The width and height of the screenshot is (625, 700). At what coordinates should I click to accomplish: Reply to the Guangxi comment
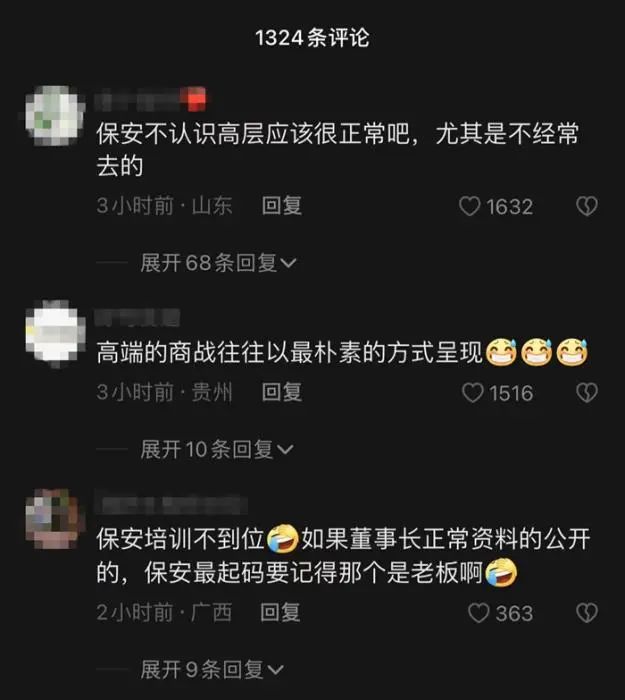tap(280, 612)
